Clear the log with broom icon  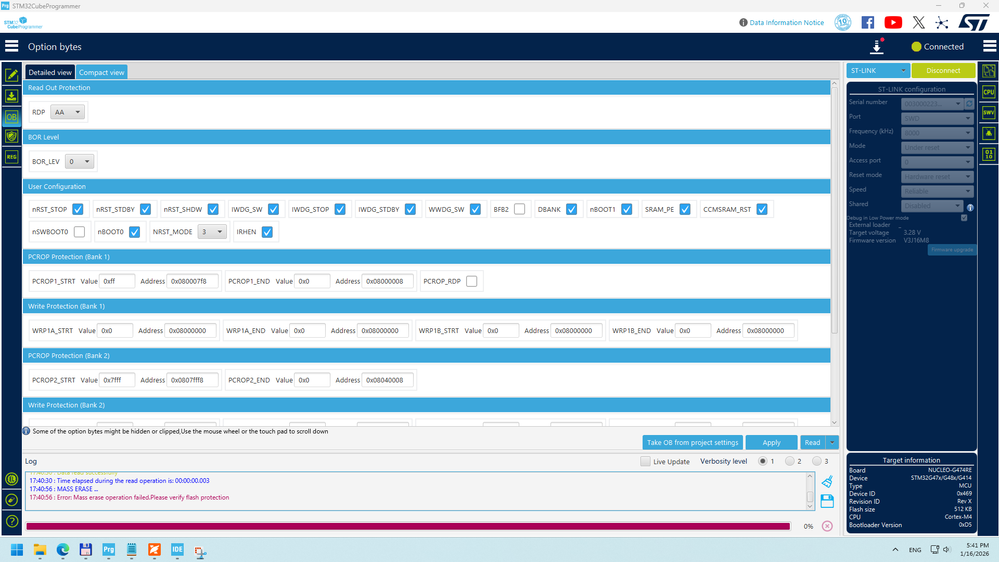coord(827,481)
